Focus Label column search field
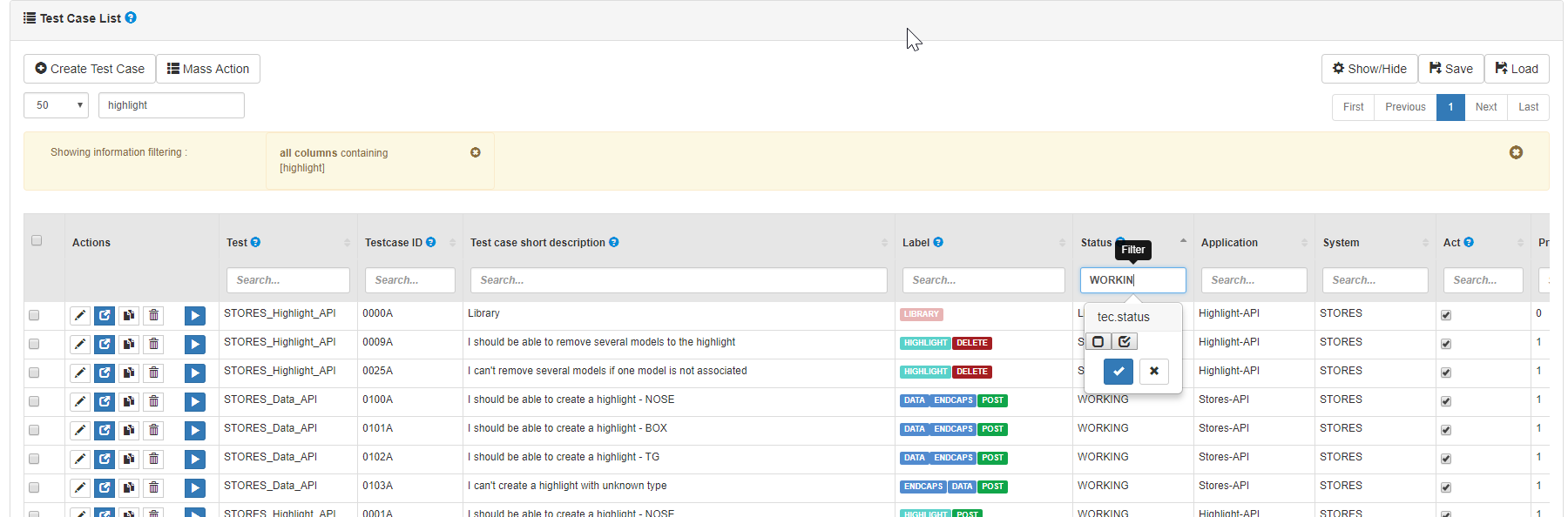This screenshot has height=517, width=1568. (x=983, y=280)
